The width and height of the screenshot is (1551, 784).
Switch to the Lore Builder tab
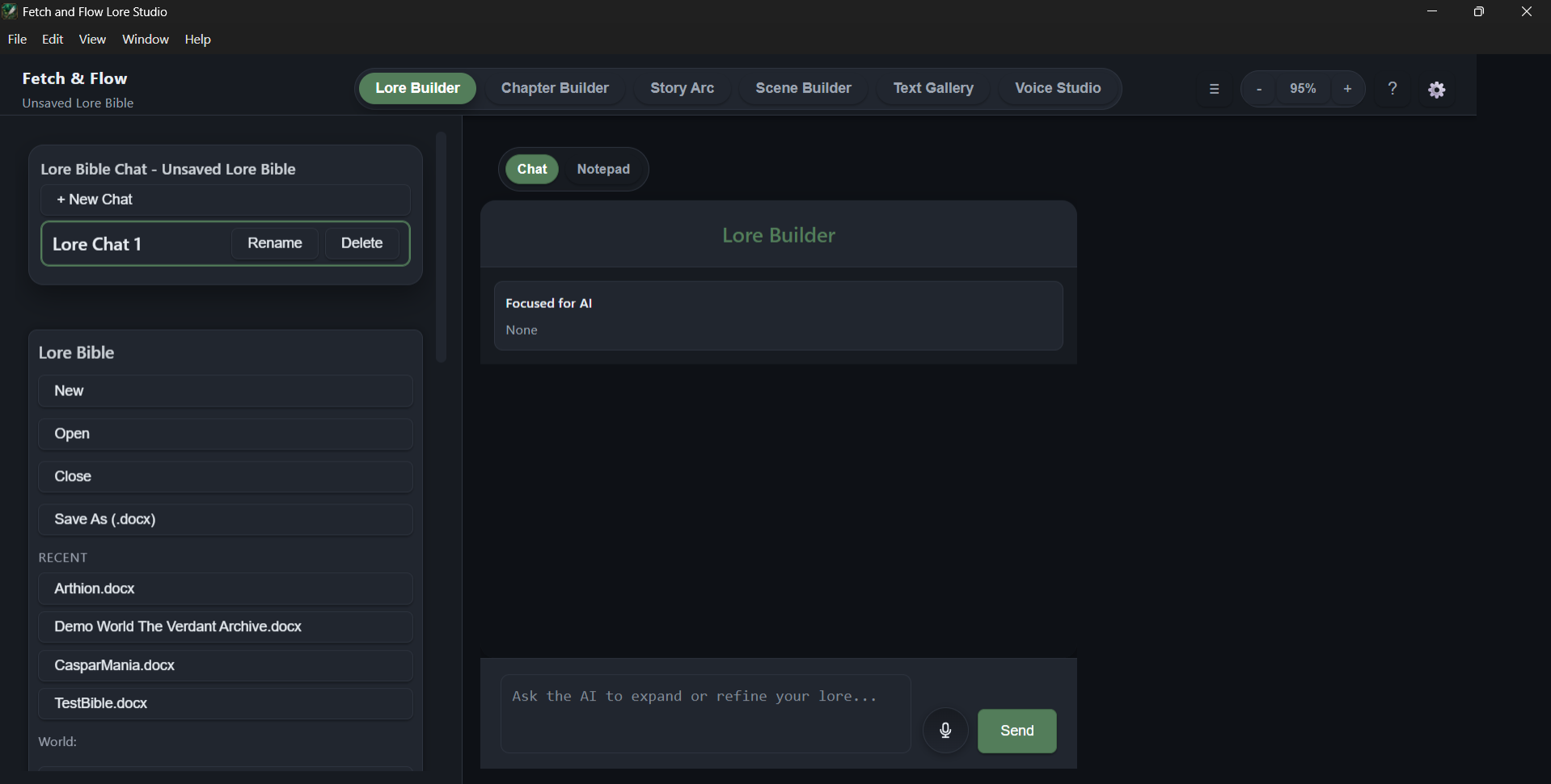tap(417, 88)
